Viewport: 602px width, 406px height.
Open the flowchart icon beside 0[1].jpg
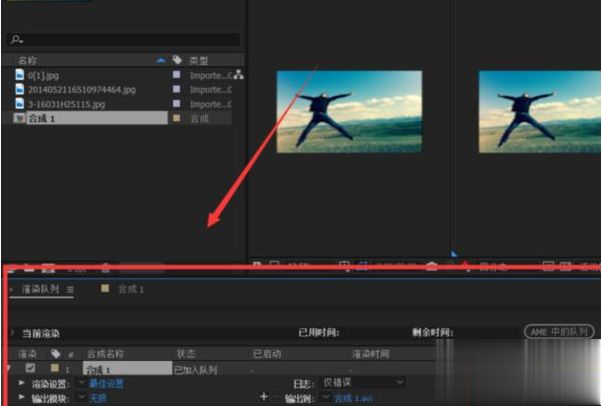(238, 75)
